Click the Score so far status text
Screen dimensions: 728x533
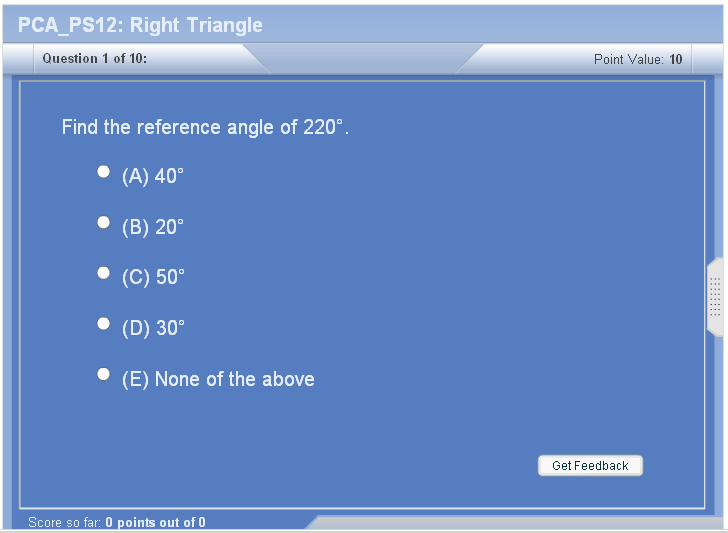117,522
